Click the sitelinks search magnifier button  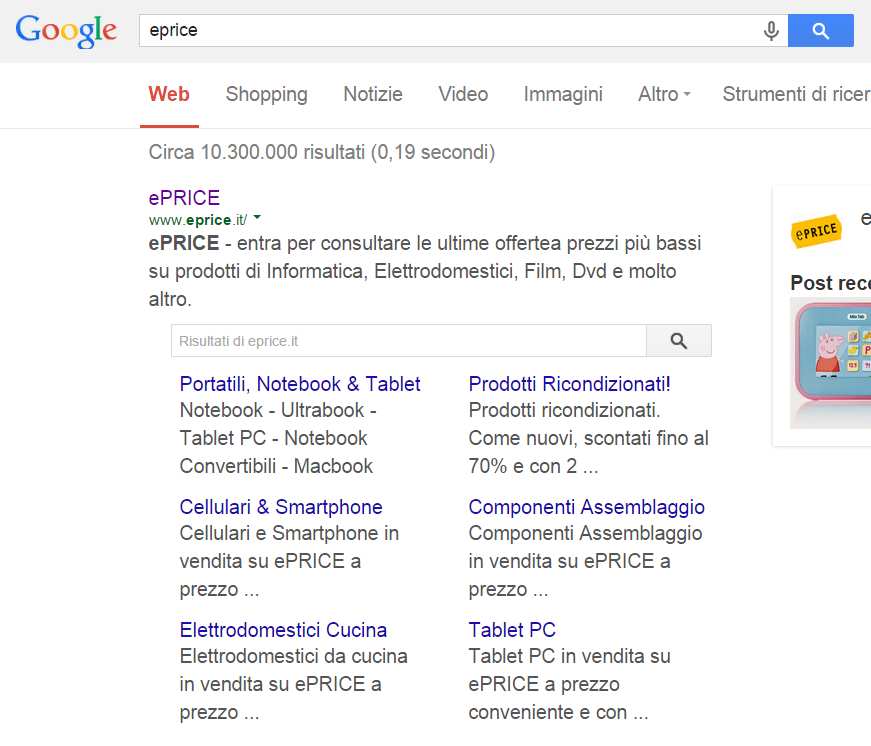coord(678,341)
